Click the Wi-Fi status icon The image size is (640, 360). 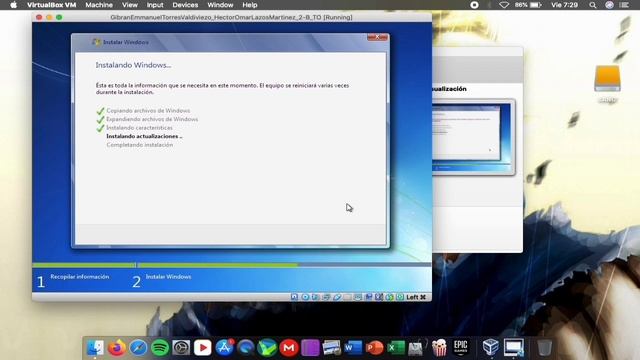504,5
